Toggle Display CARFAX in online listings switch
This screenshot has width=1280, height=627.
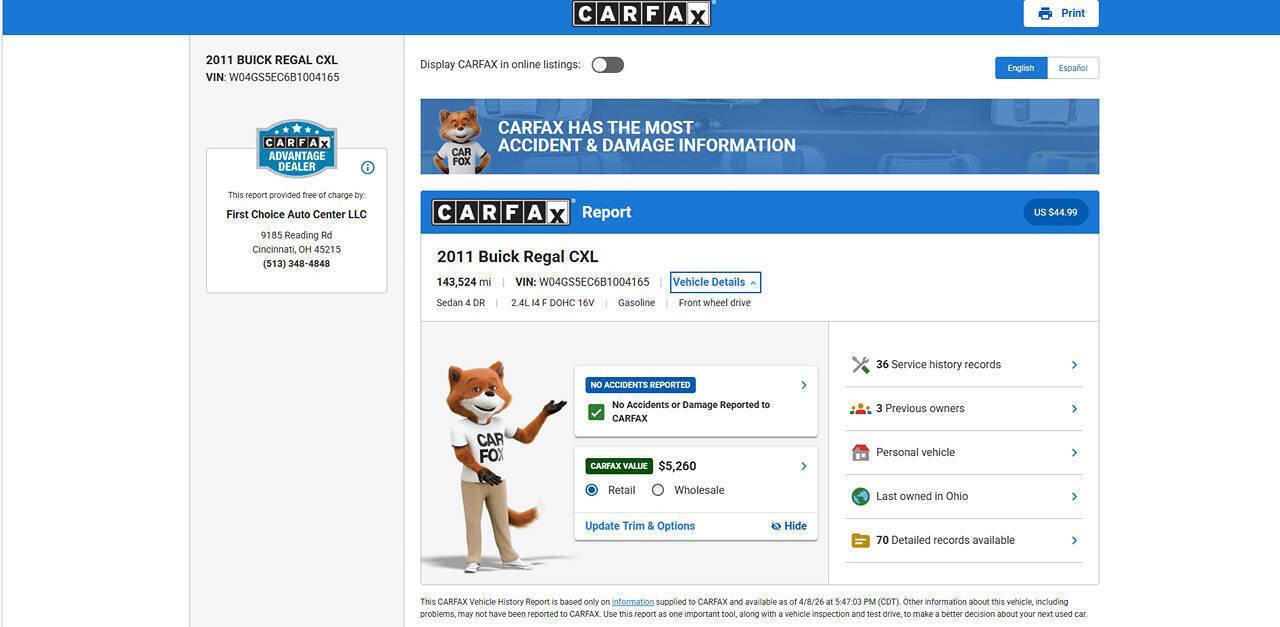(x=607, y=65)
